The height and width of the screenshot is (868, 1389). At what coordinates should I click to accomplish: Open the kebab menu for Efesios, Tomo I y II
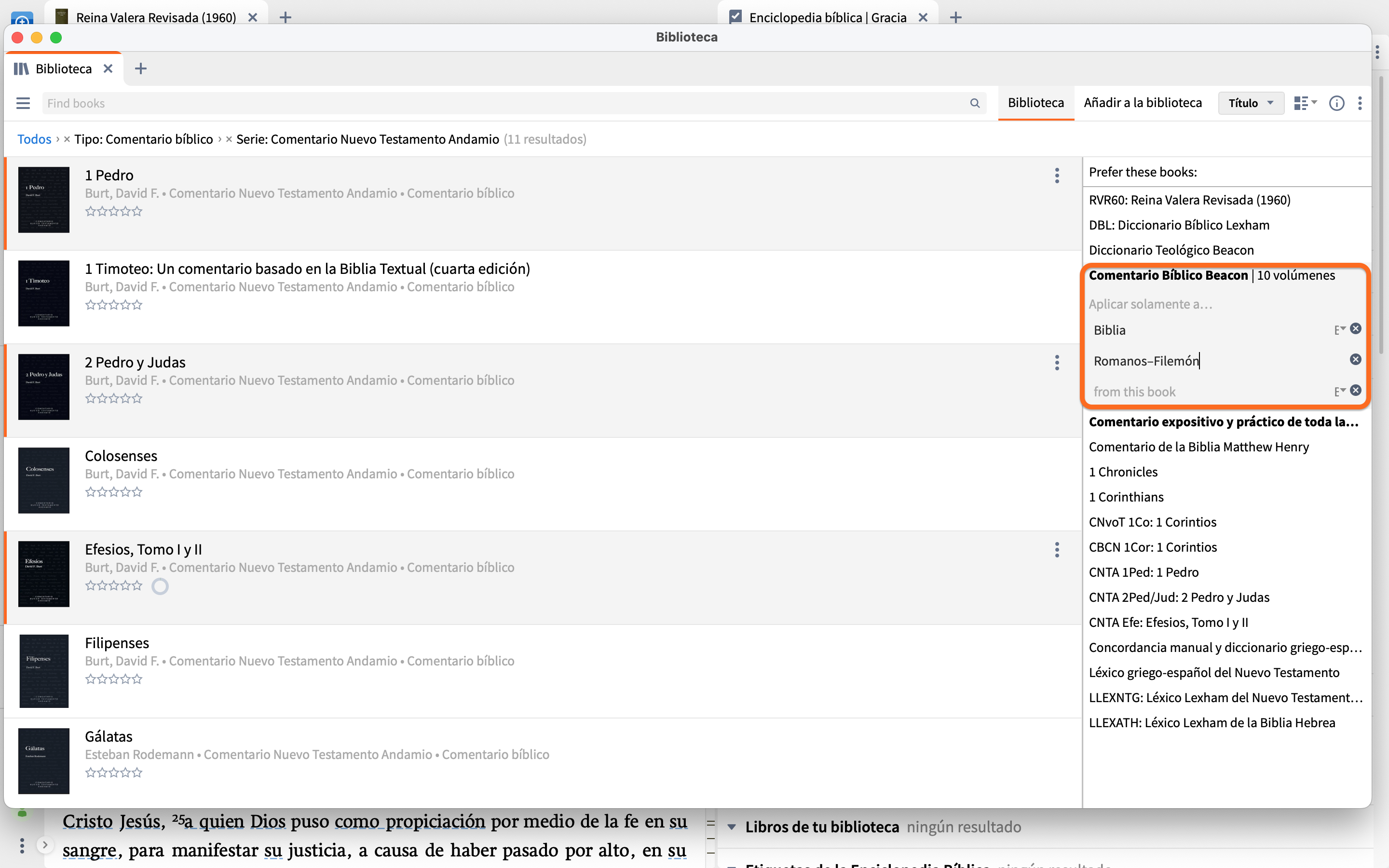(x=1057, y=550)
